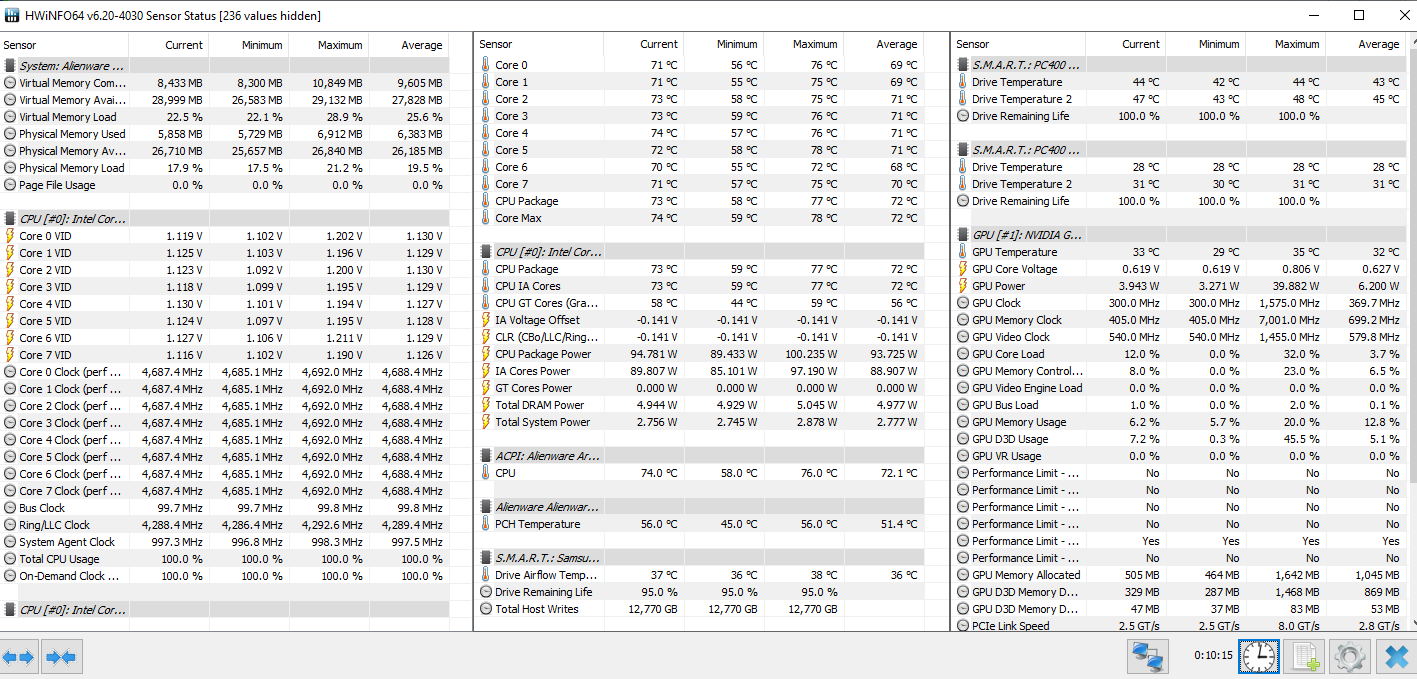Reset the elapsed time clock icon
The image size is (1417, 679).
(x=1258, y=657)
